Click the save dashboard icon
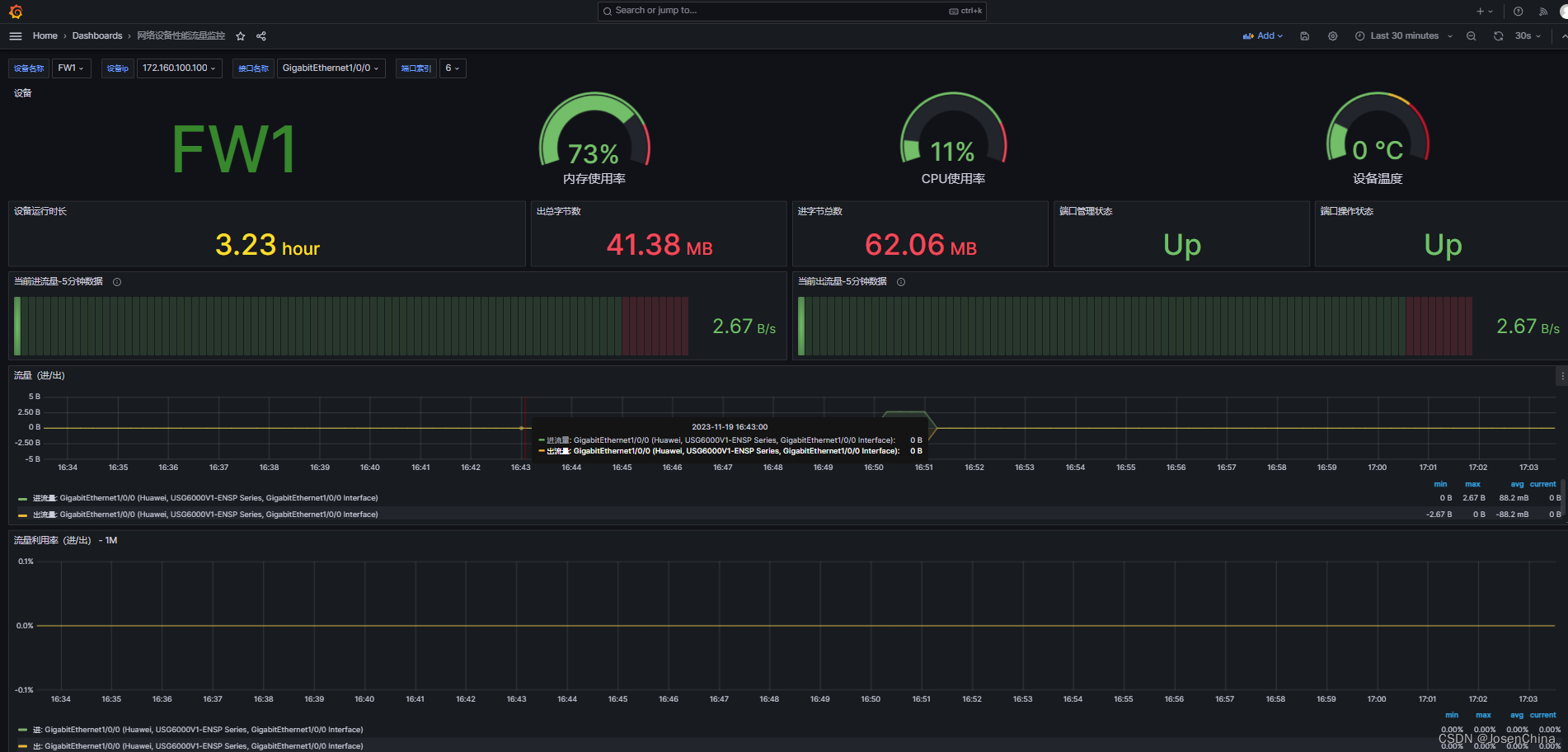The width and height of the screenshot is (1568, 752). click(x=1304, y=36)
